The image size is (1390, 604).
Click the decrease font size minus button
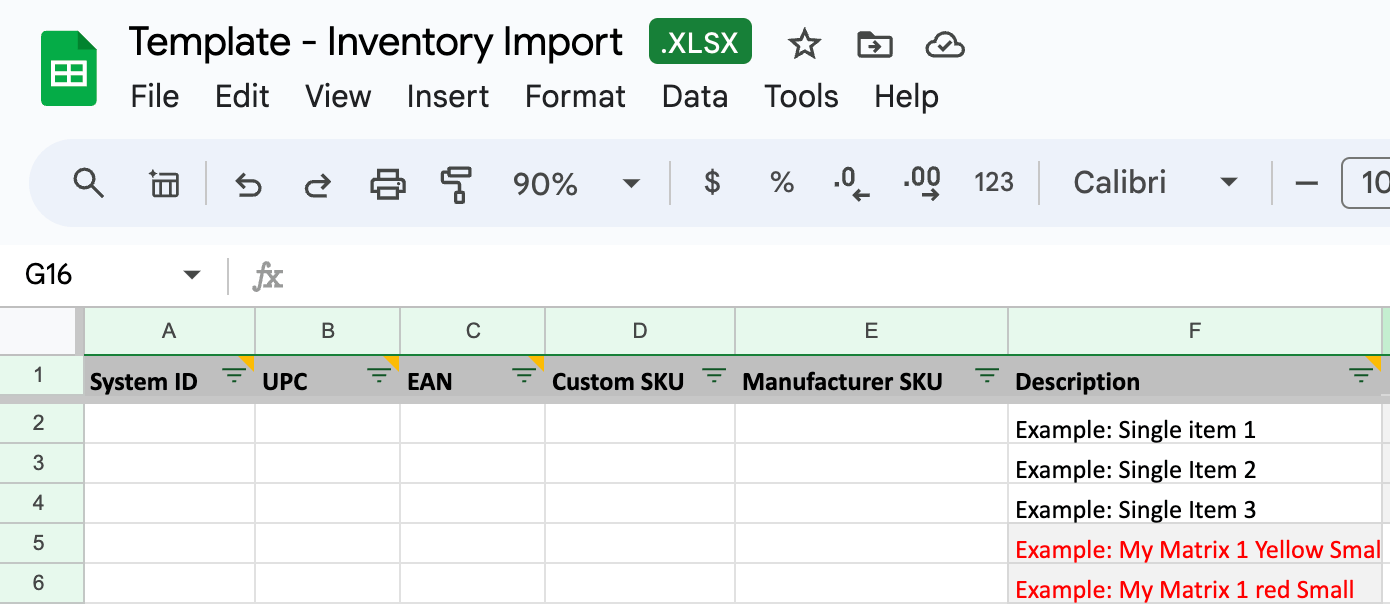pos(1306,183)
